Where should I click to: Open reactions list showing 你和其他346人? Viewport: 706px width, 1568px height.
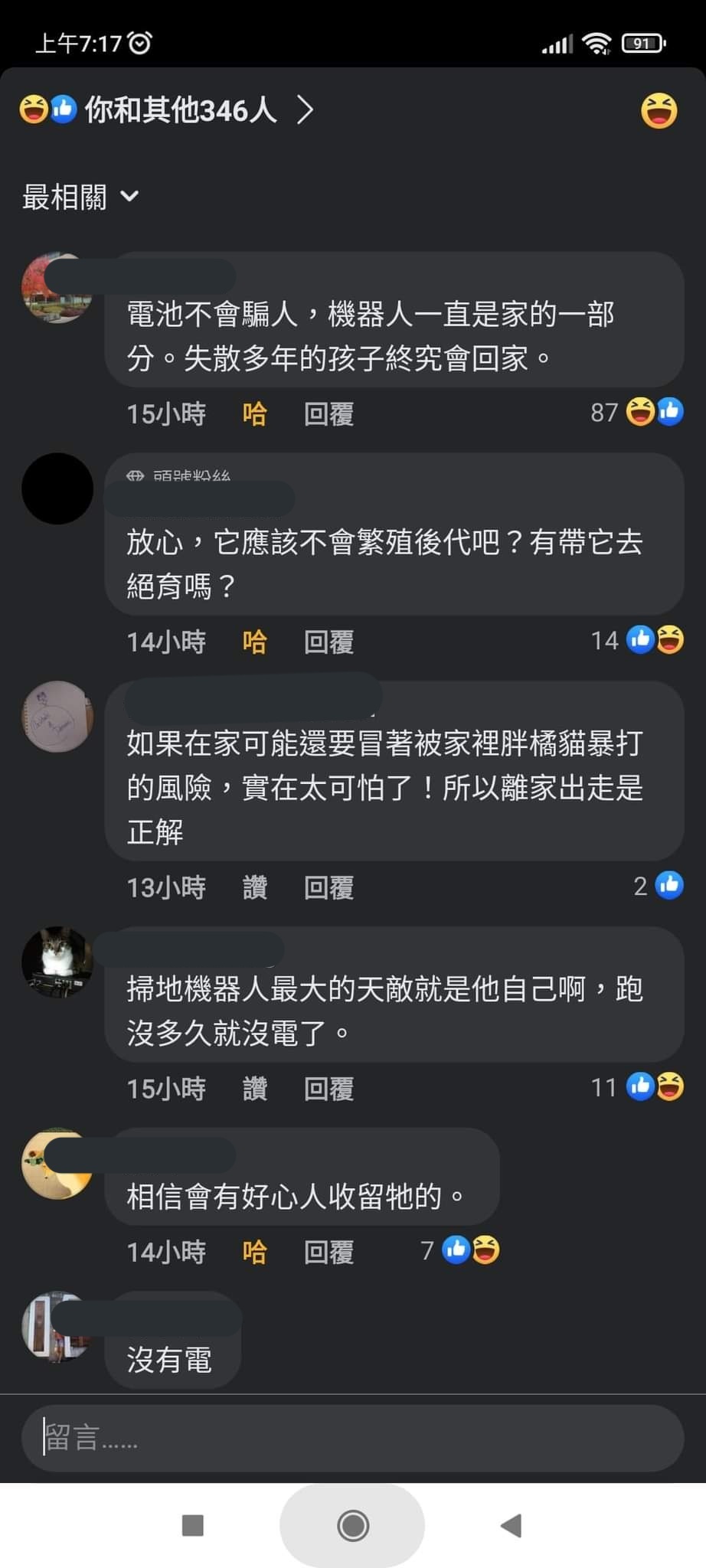click(x=167, y=110)
